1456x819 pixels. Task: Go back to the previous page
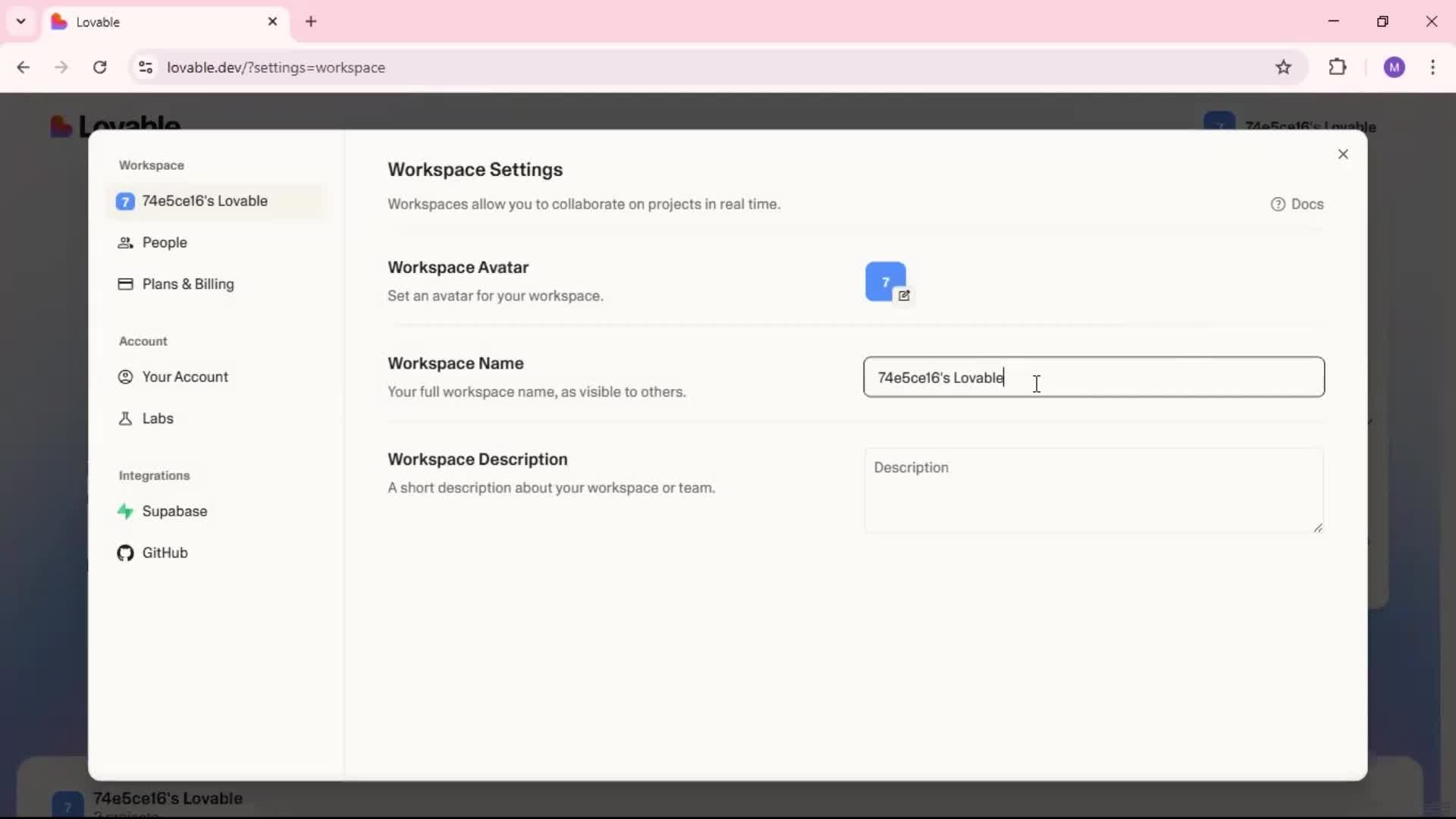[24, 67]
